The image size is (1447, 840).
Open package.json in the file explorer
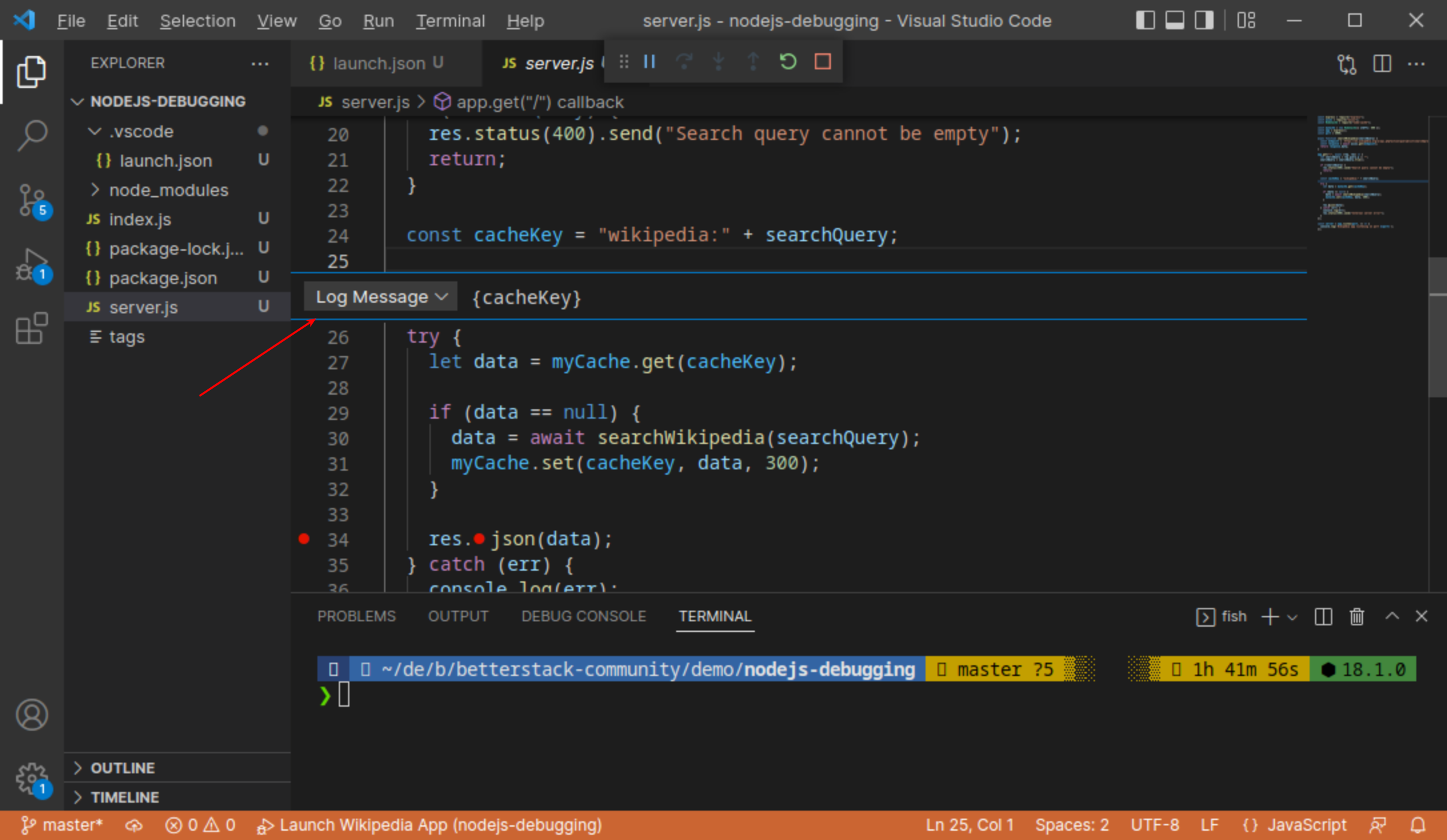pyautogui.click(x=177, y=278)
